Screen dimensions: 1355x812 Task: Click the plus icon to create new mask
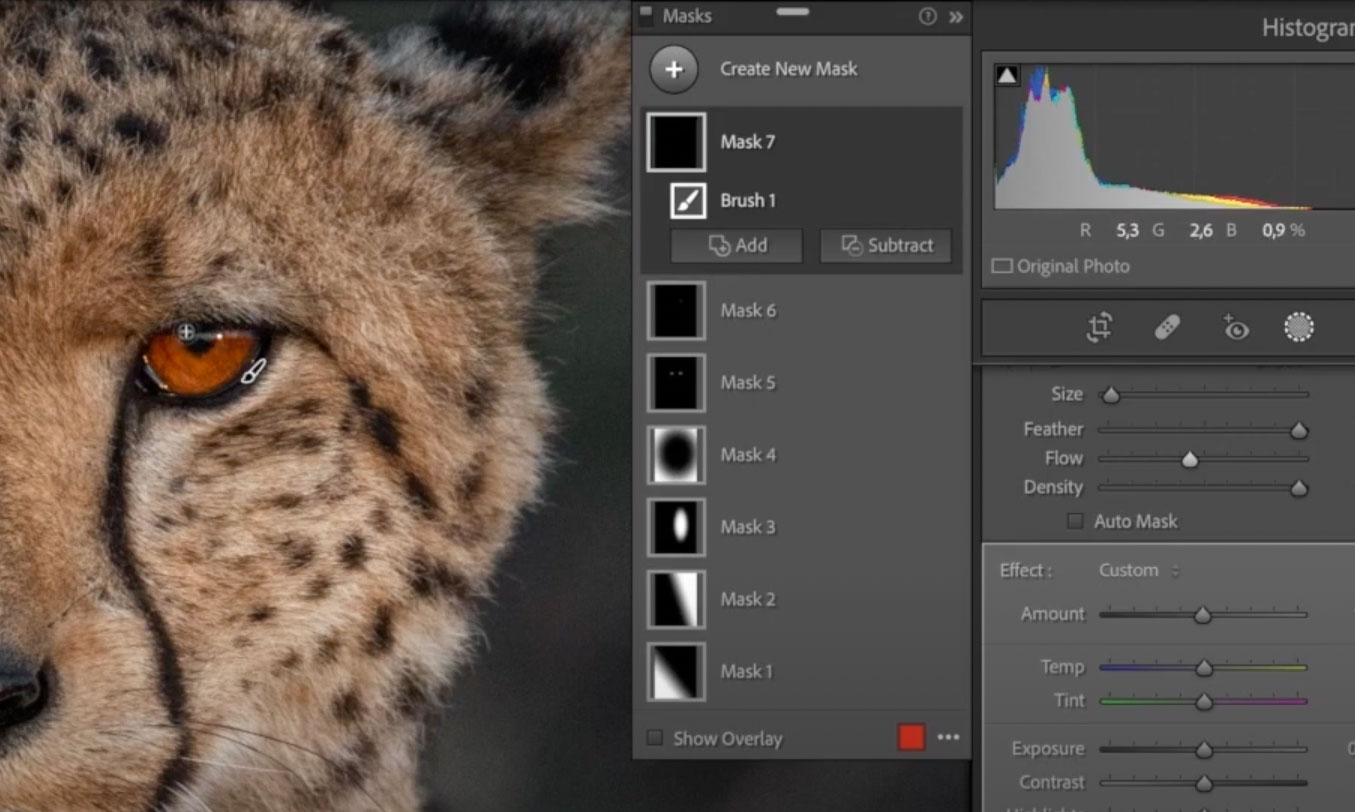[674, 70]
